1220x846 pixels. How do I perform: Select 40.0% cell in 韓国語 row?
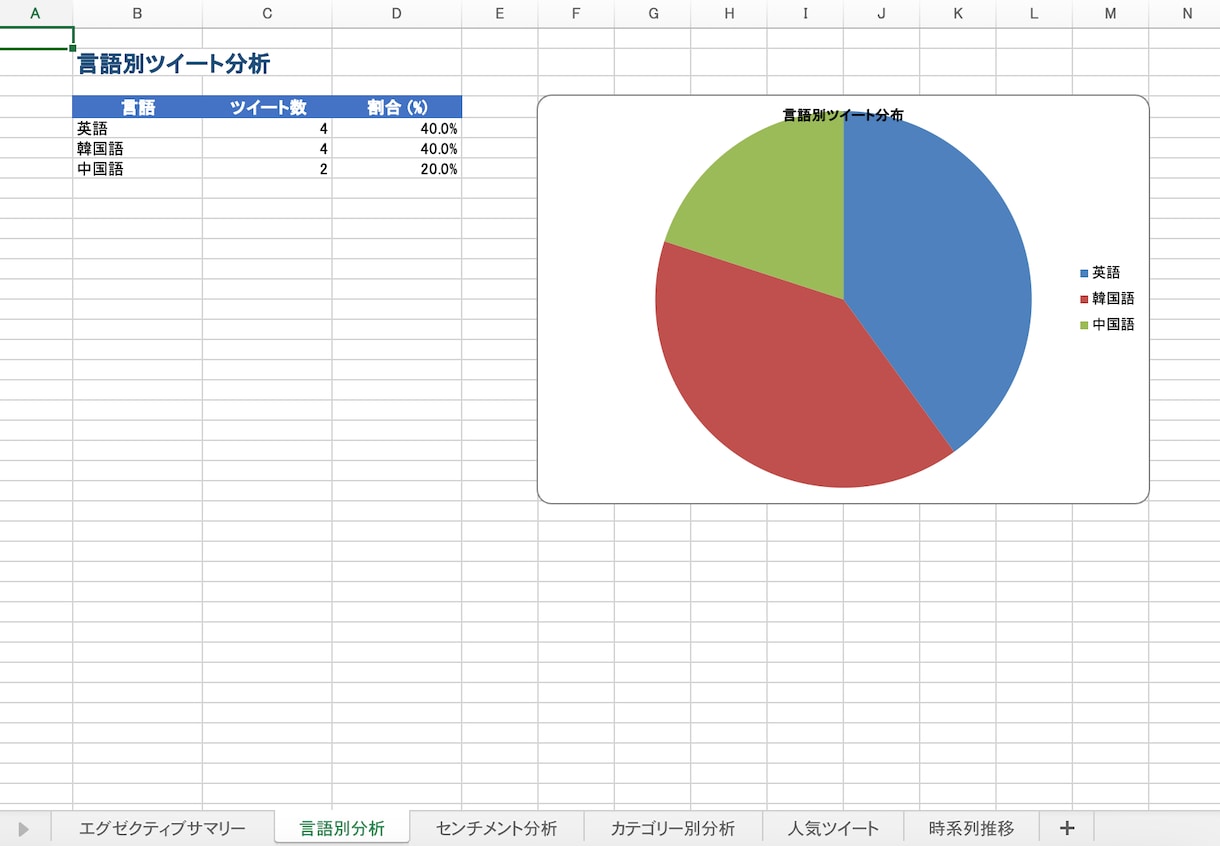[397, 149]
